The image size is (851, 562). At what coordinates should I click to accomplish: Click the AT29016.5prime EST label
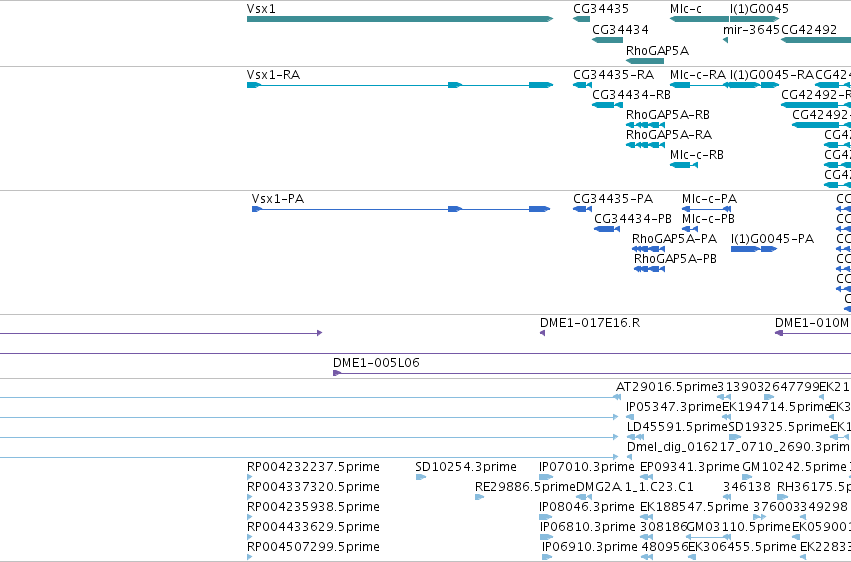666,387
